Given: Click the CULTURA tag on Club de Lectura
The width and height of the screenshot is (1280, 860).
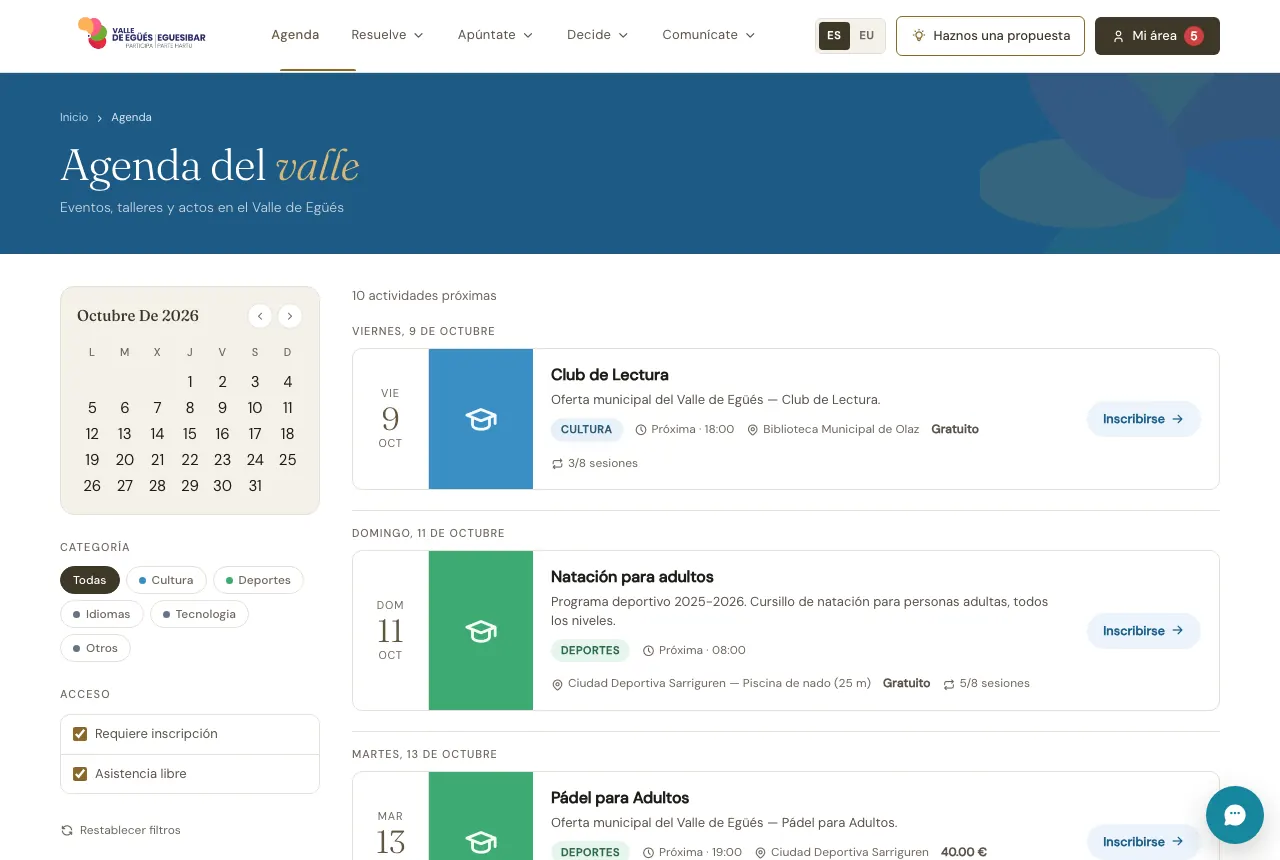Looking at the screenshot, I should click(x=586, y=429).
